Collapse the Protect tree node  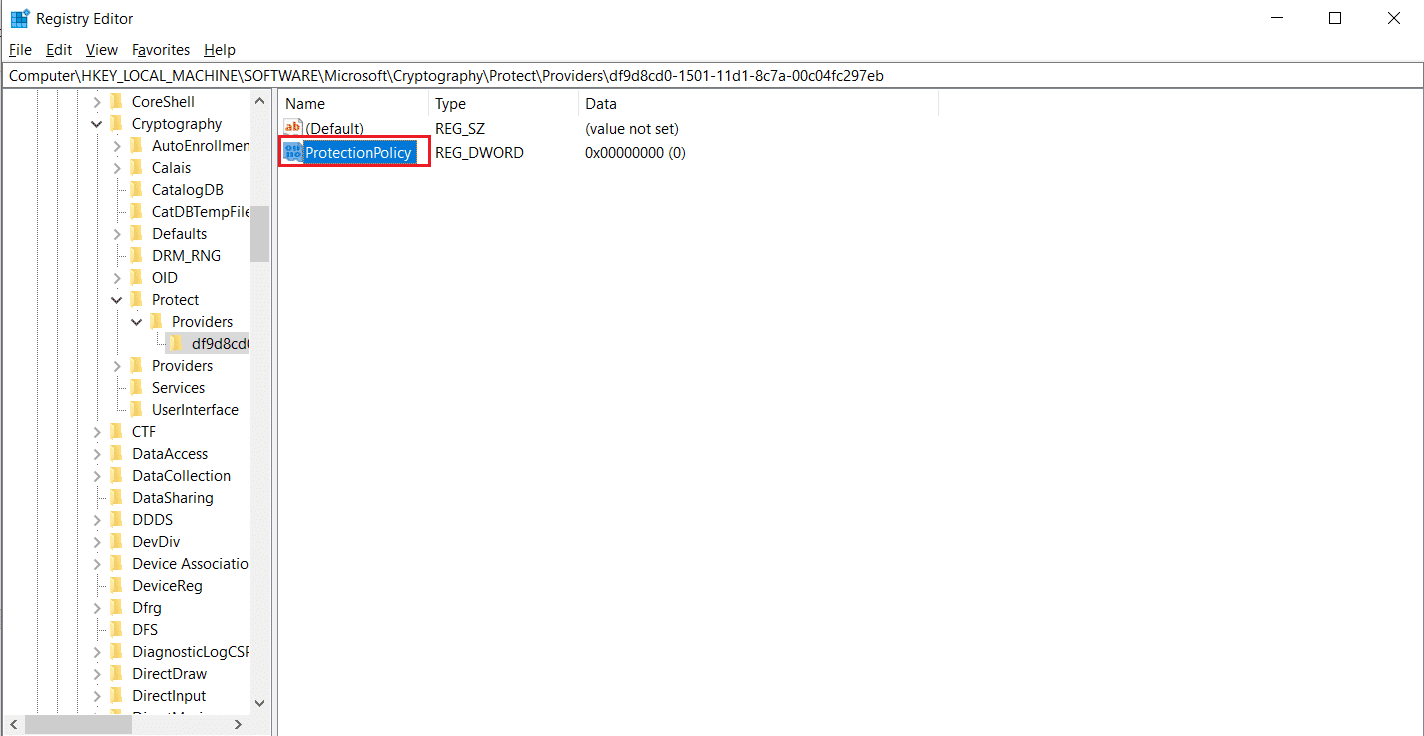(x=117, y=300)
